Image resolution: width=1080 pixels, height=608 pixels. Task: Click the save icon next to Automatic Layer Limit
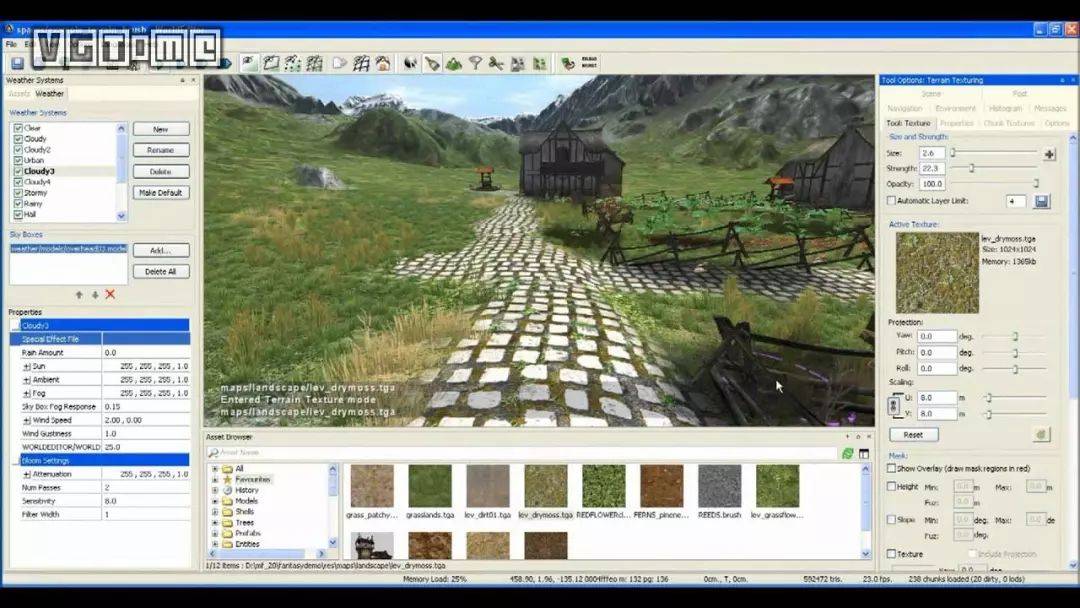1041,201
